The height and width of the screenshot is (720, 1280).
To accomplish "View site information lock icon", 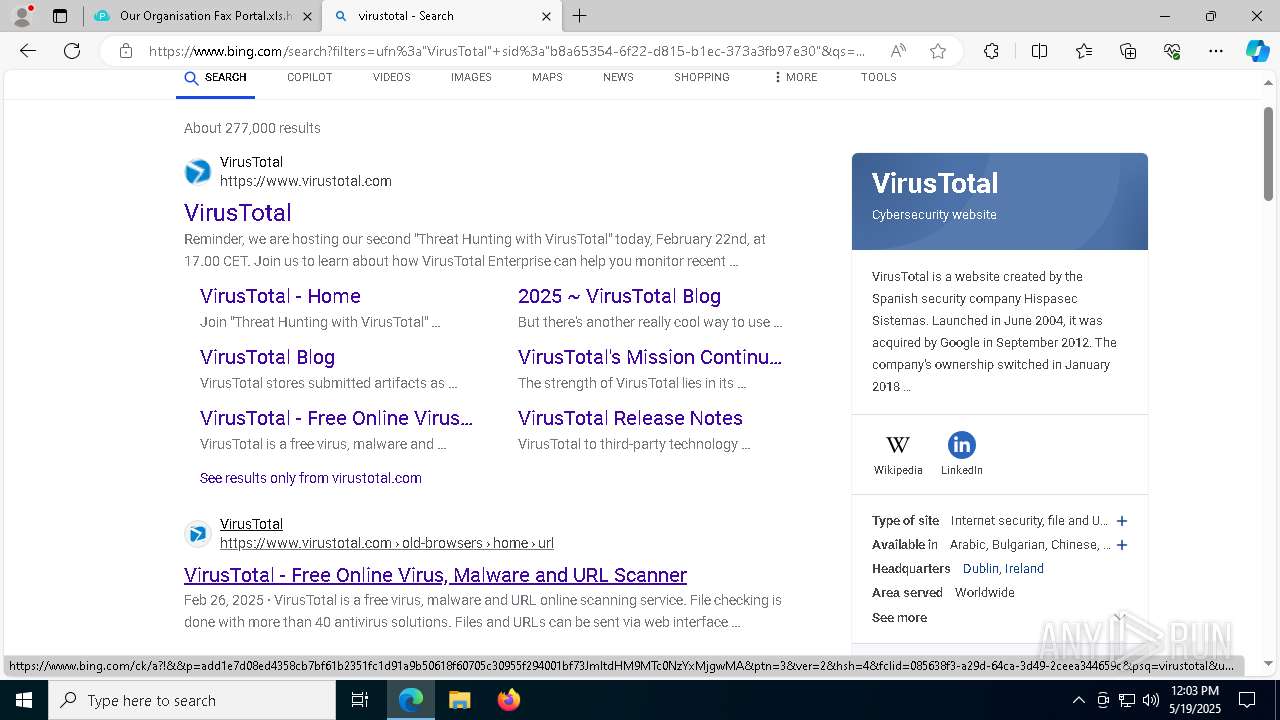I will coord(126,51).
